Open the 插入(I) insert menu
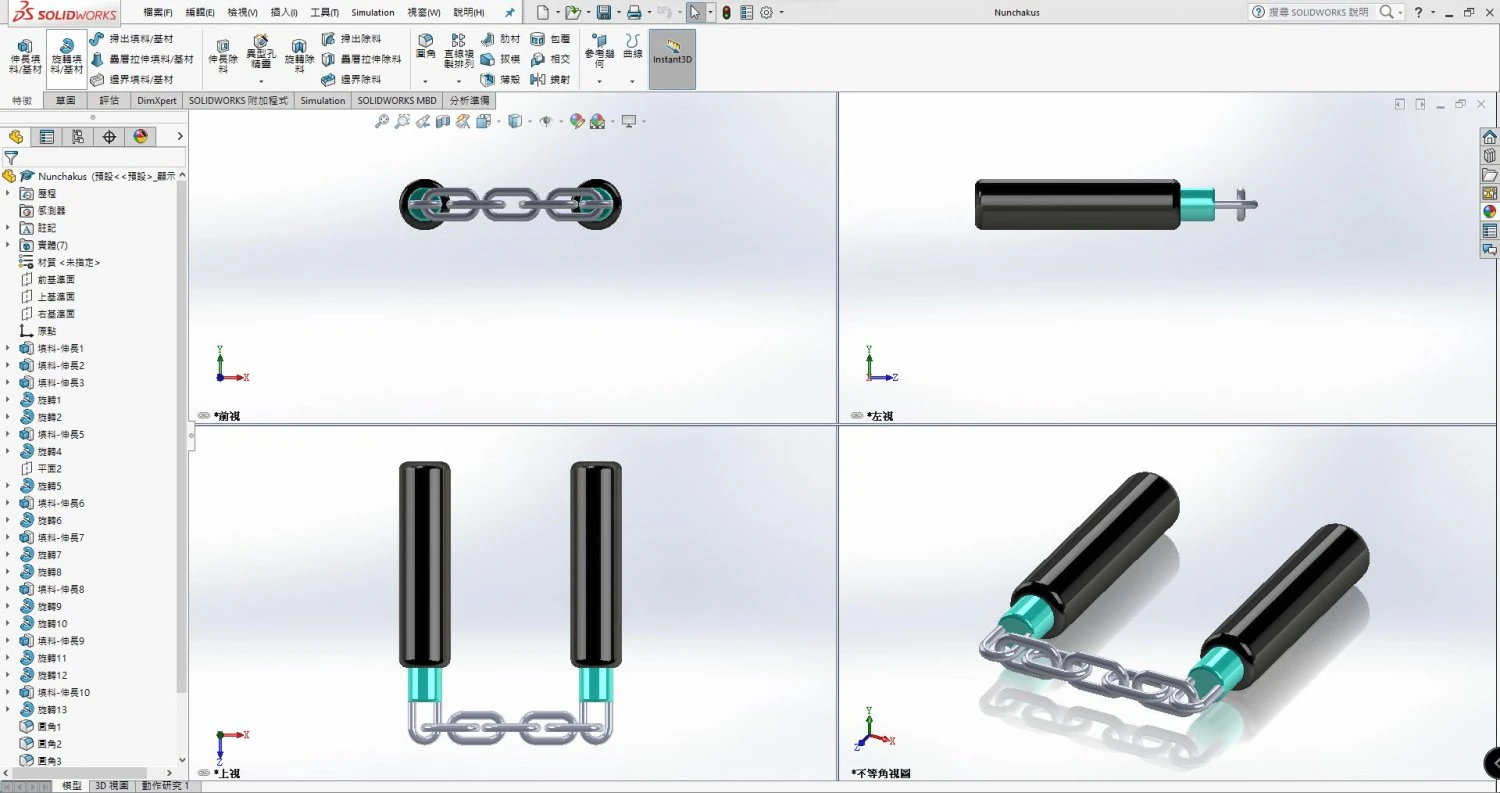 coord(284,13)
